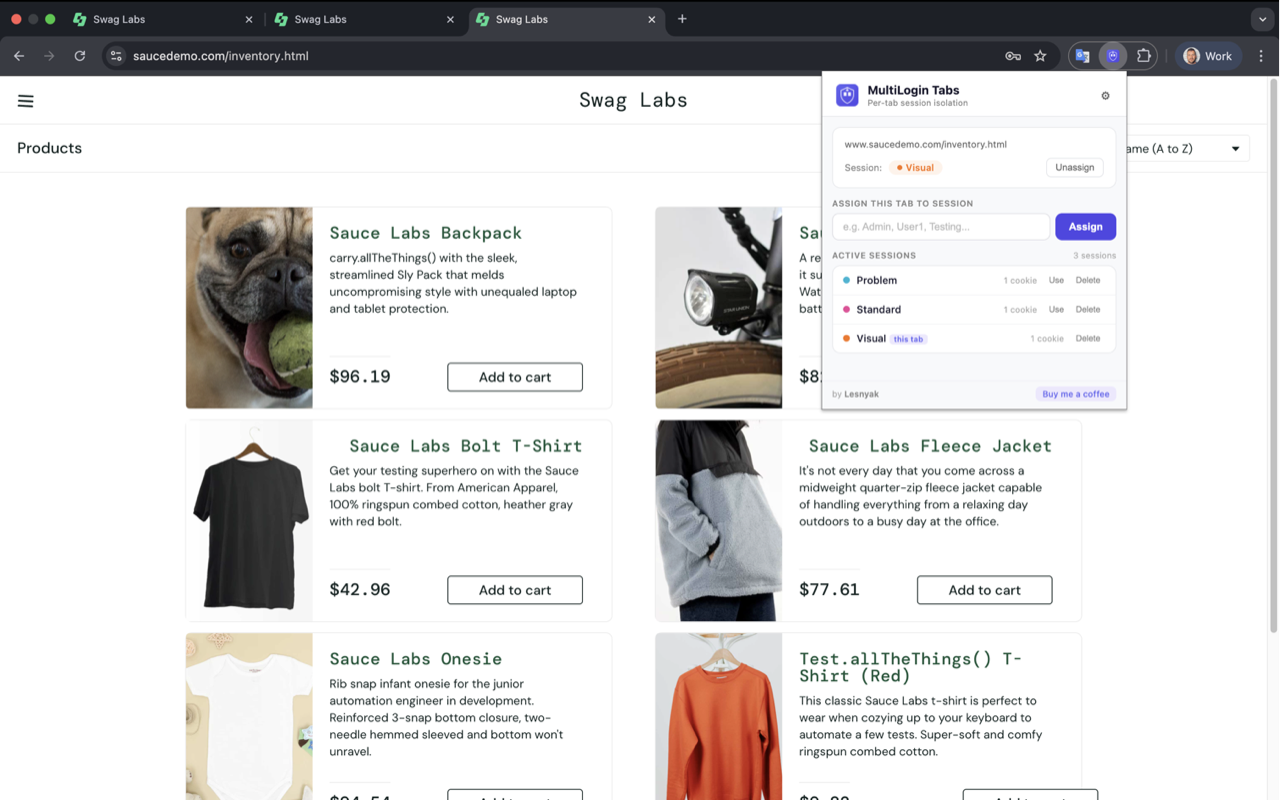Reload the current page
Image resolution: width=1280 pixels, height=800 pixels.
80,56
